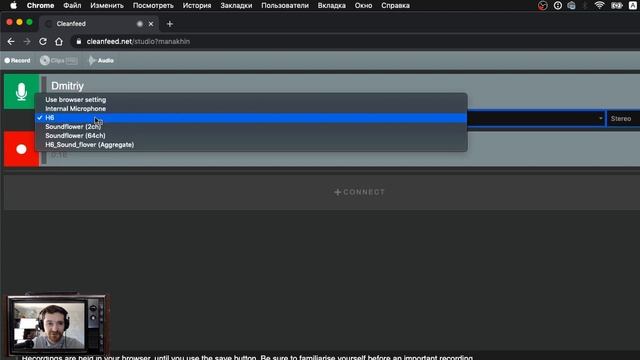Reload the Cleanfeed page
The image size is (640, 360).
[43, 42]
